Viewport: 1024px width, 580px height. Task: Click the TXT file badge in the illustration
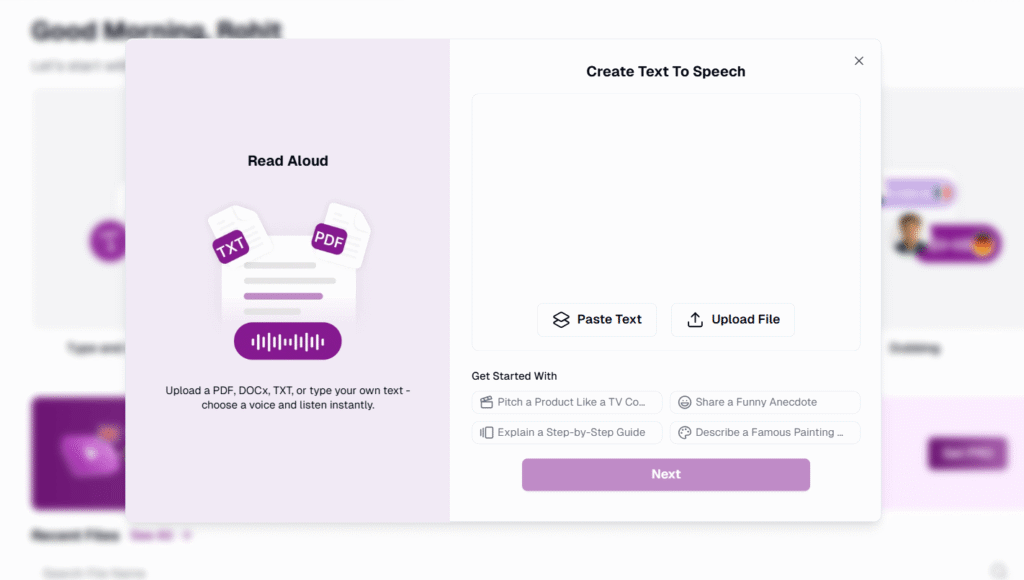pyautogui.click(x=231, y=247)
